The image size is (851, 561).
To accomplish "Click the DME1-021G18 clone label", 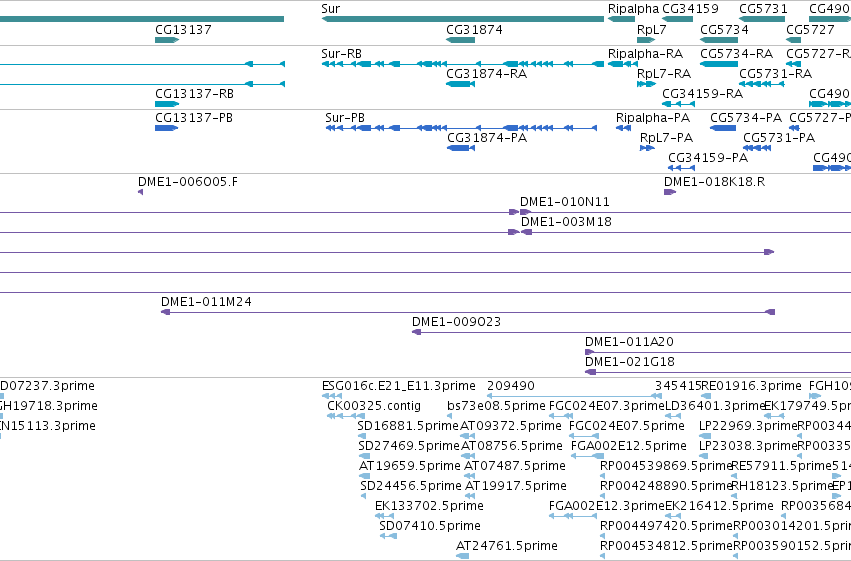I will pyautogui.click(x=630, y=362).
